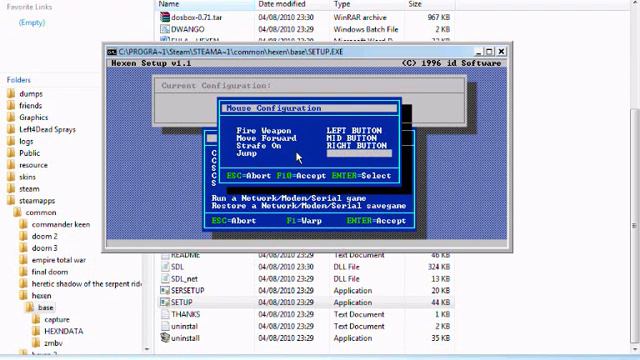The image size is (640, 360).
Task: Click ENTER=Select in Mouse Configuration
Action: point(361,176)
